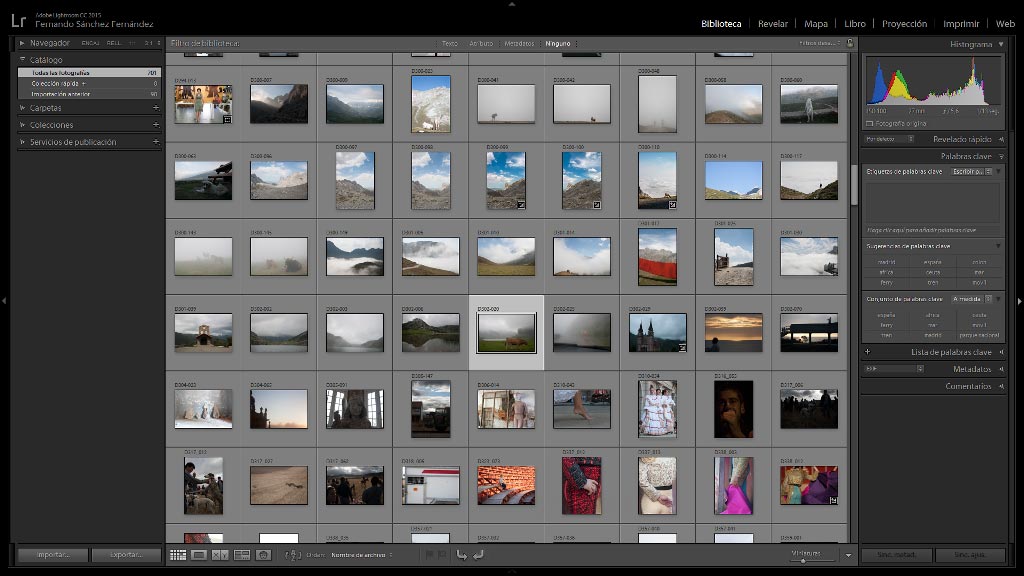This screenshot has width=1024, height=576.
Task: Click the Sinc. ajus. button
Action: [970, 554]
